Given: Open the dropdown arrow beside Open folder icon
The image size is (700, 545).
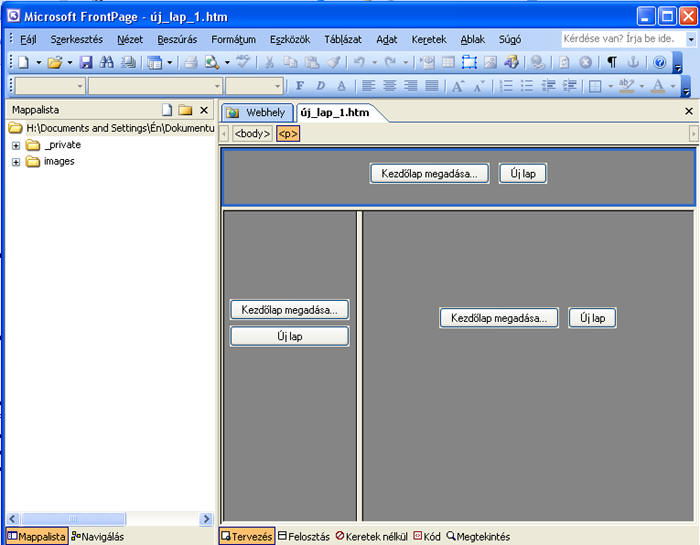Looking at the screenshot, I should pyautogui.click(x=70, y=62).
